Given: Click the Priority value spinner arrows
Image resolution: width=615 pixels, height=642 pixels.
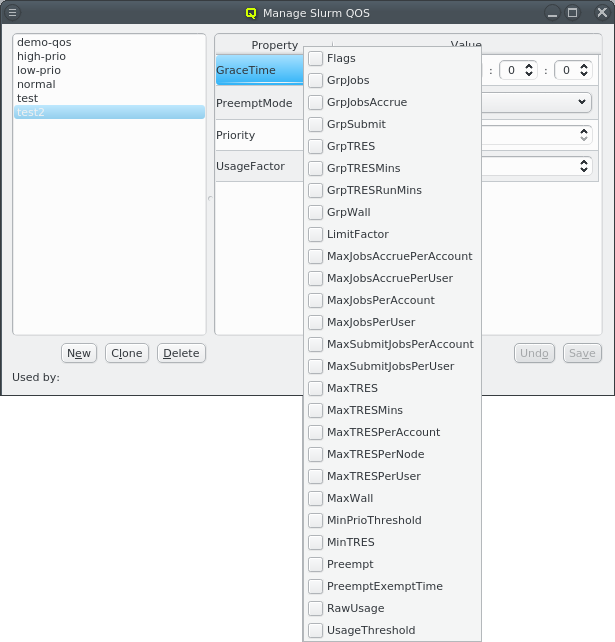Looking at the screenshot, I should pyautogui.click(x=584, y=135).
